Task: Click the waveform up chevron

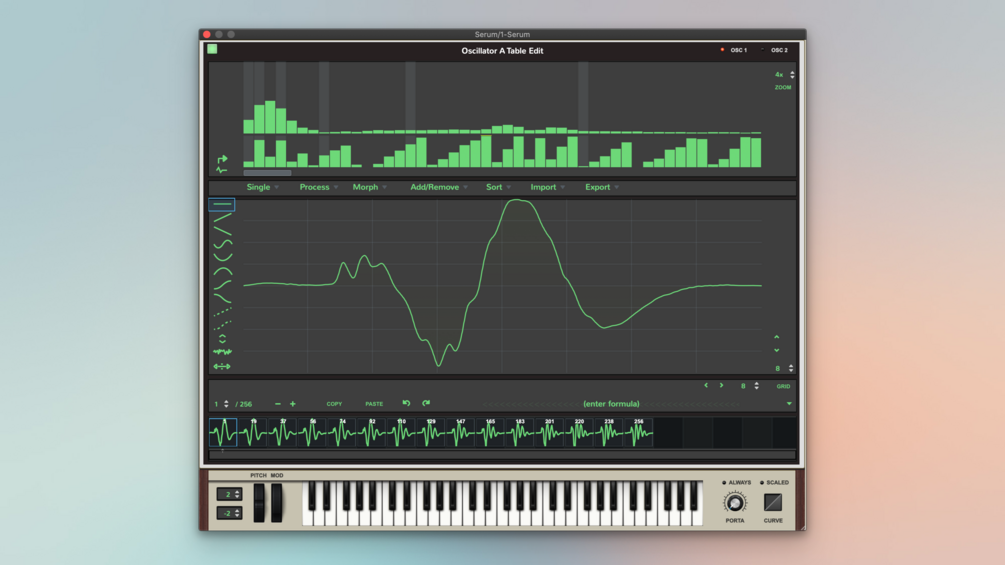Action: point(776,337)
